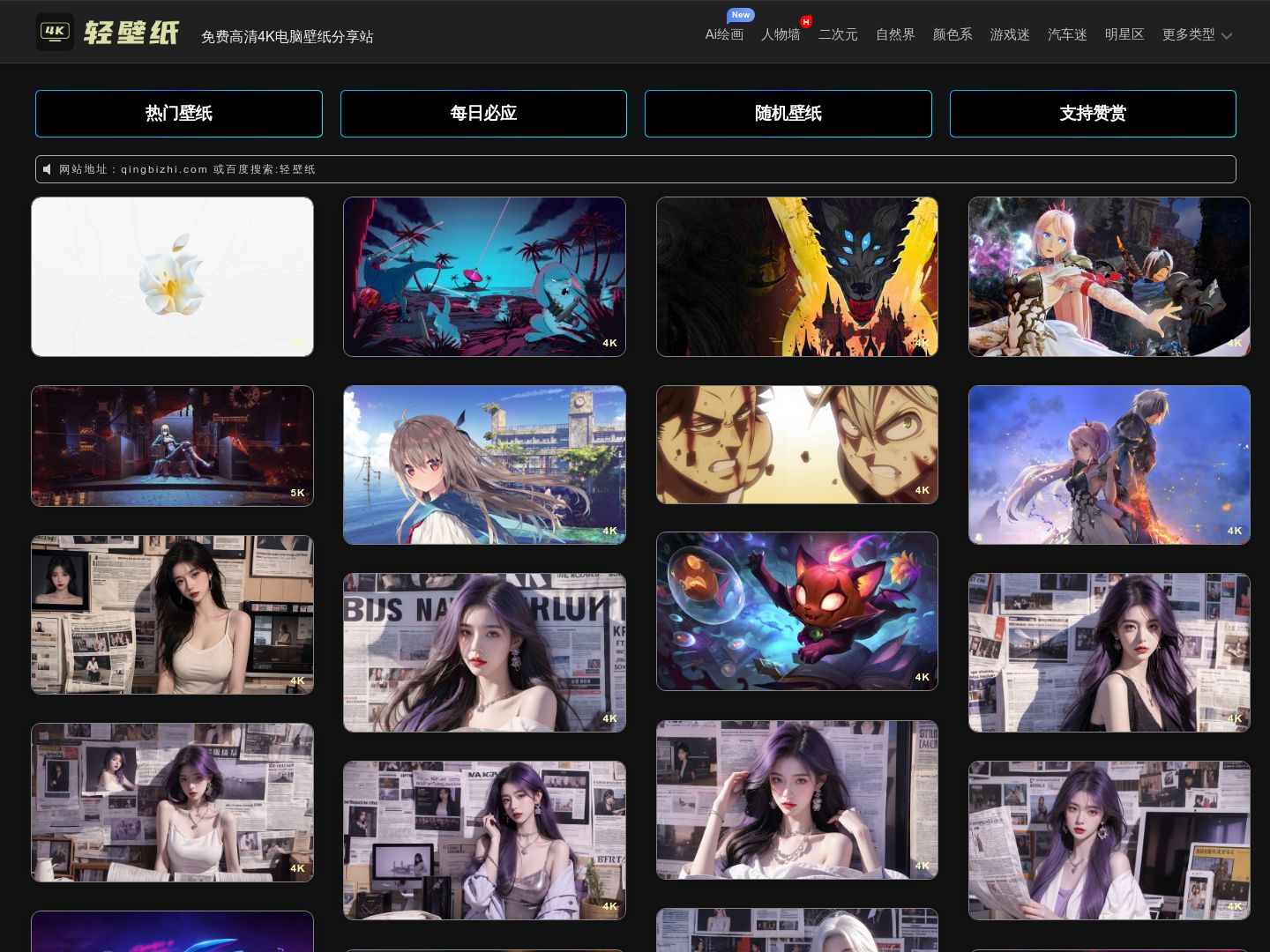The width and height of the screenshot is (1270, 952).
Task: Open the purple-haired girl beside computer monitor wallpaper
Action: [x=484, y=840]
